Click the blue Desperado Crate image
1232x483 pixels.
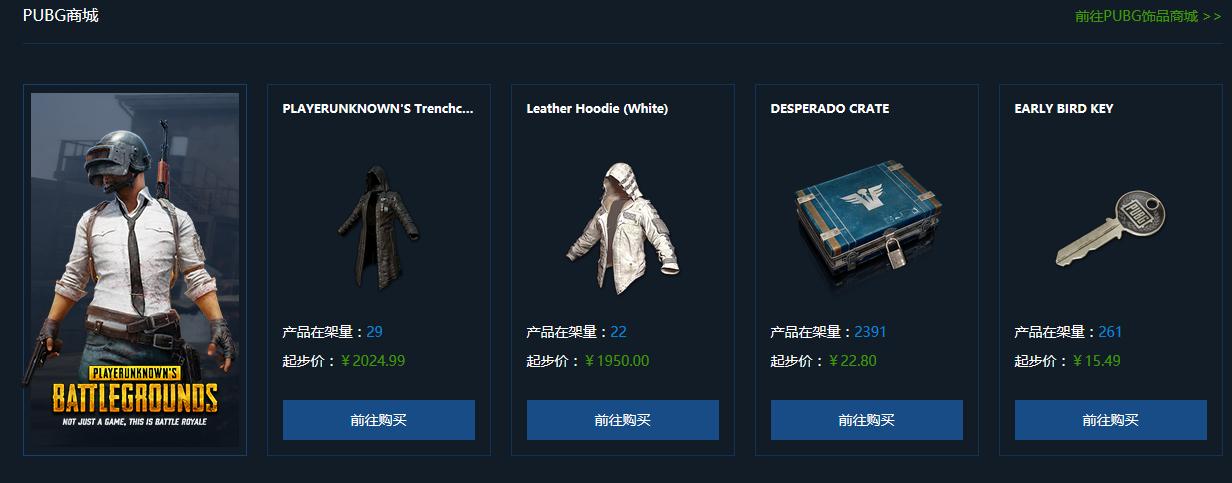[867, 224]
